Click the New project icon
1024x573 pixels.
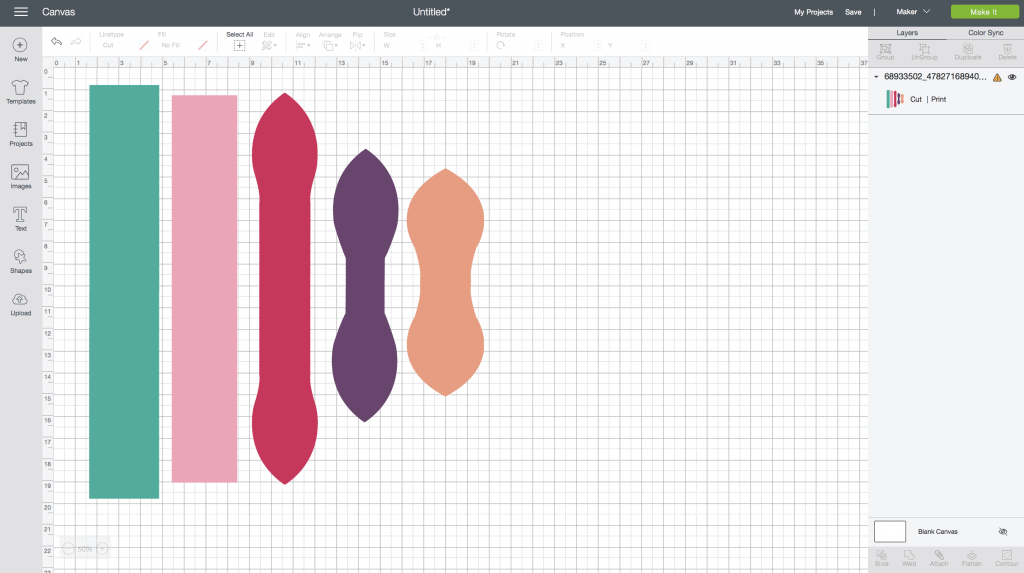[20, 46]
